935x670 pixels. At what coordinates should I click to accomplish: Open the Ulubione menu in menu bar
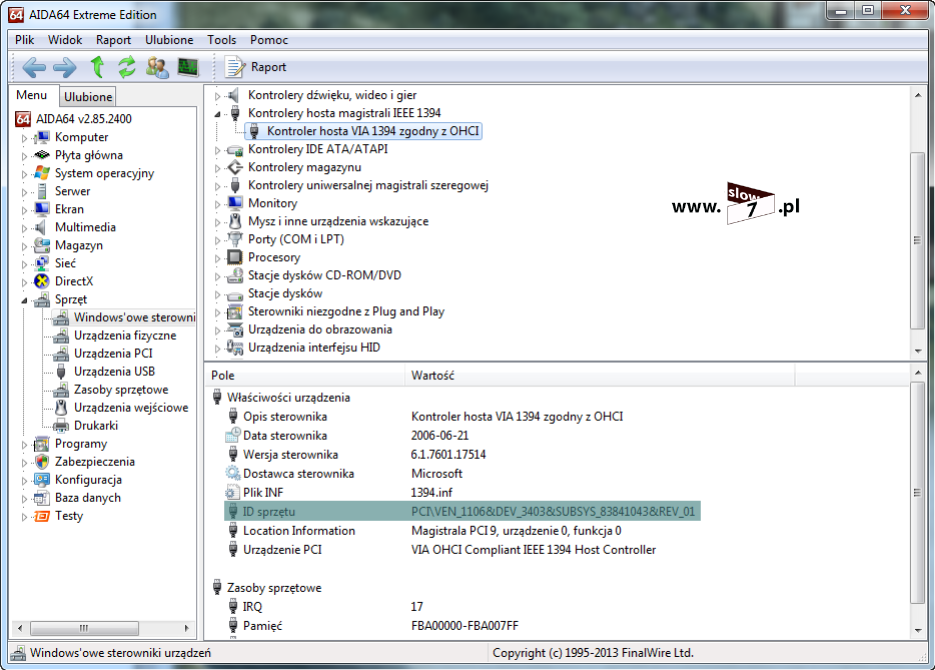click(x=169, y=40)
